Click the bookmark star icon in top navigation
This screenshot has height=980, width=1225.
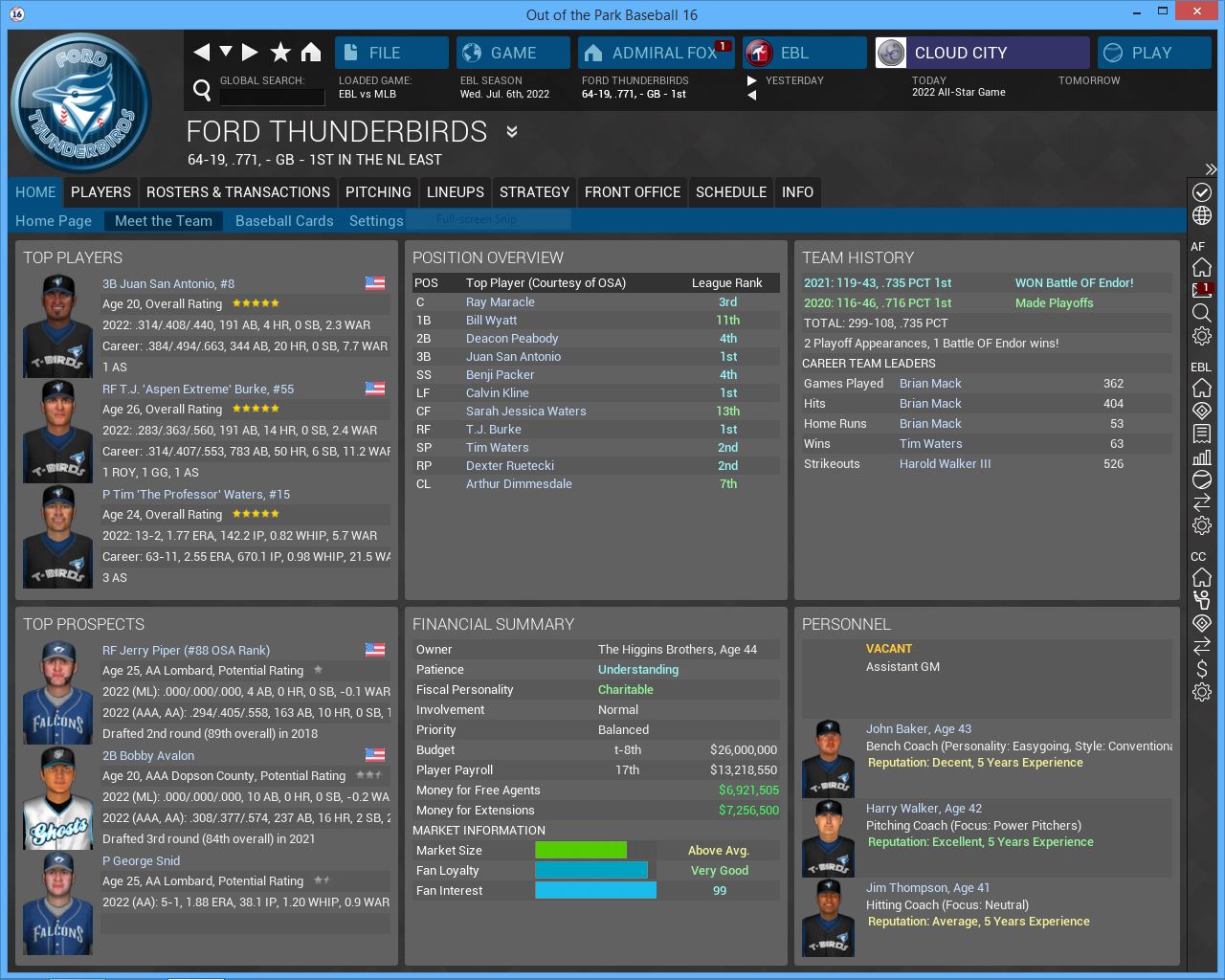click(280, 53)
